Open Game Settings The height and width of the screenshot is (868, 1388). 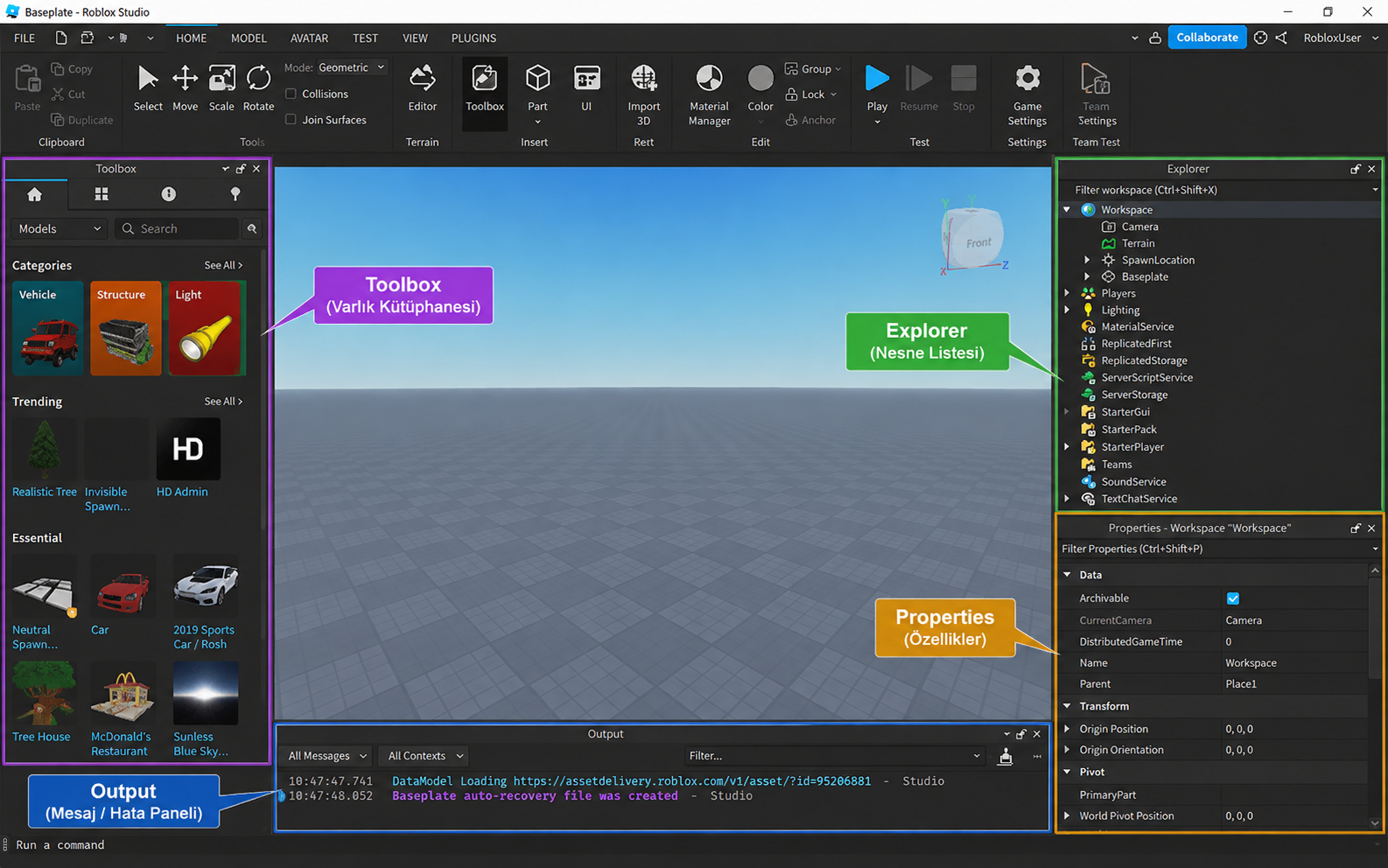click(1027, 95)
